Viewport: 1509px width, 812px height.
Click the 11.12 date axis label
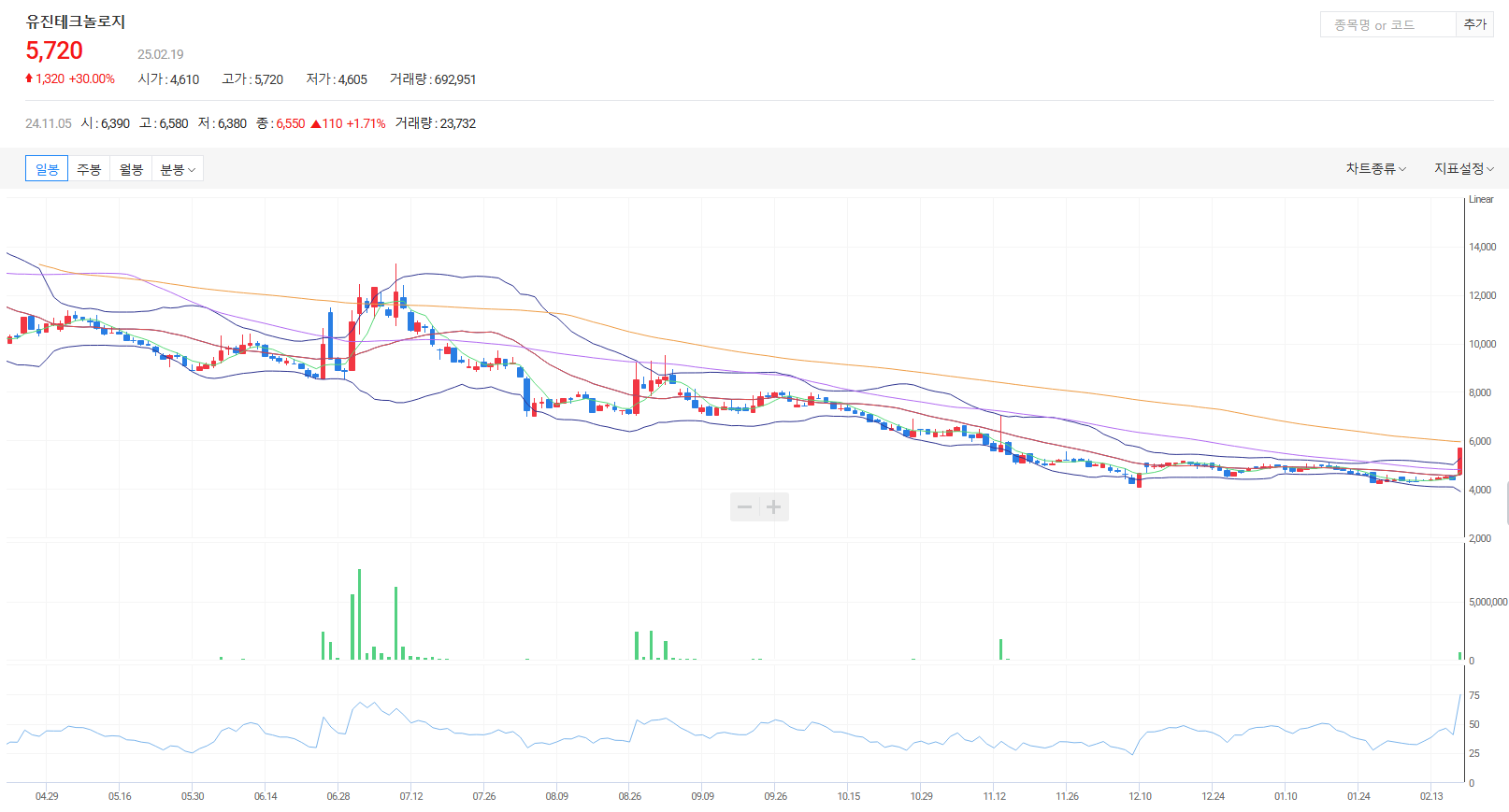point(995,796)
